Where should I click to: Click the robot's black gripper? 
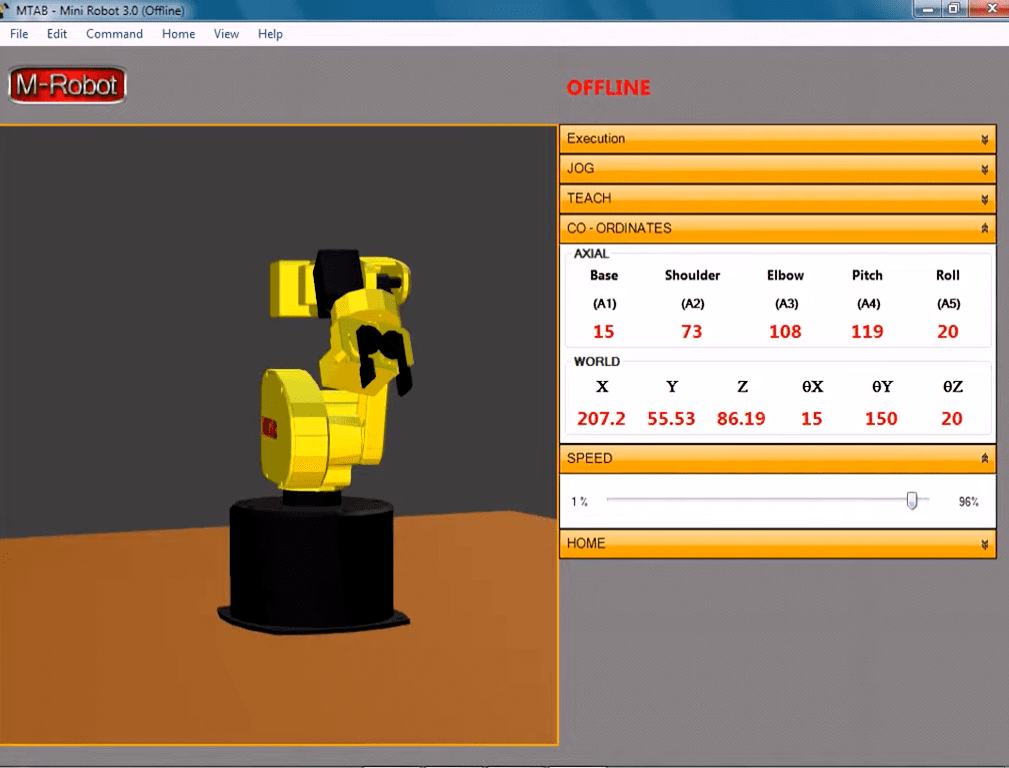tap(384, 357)
